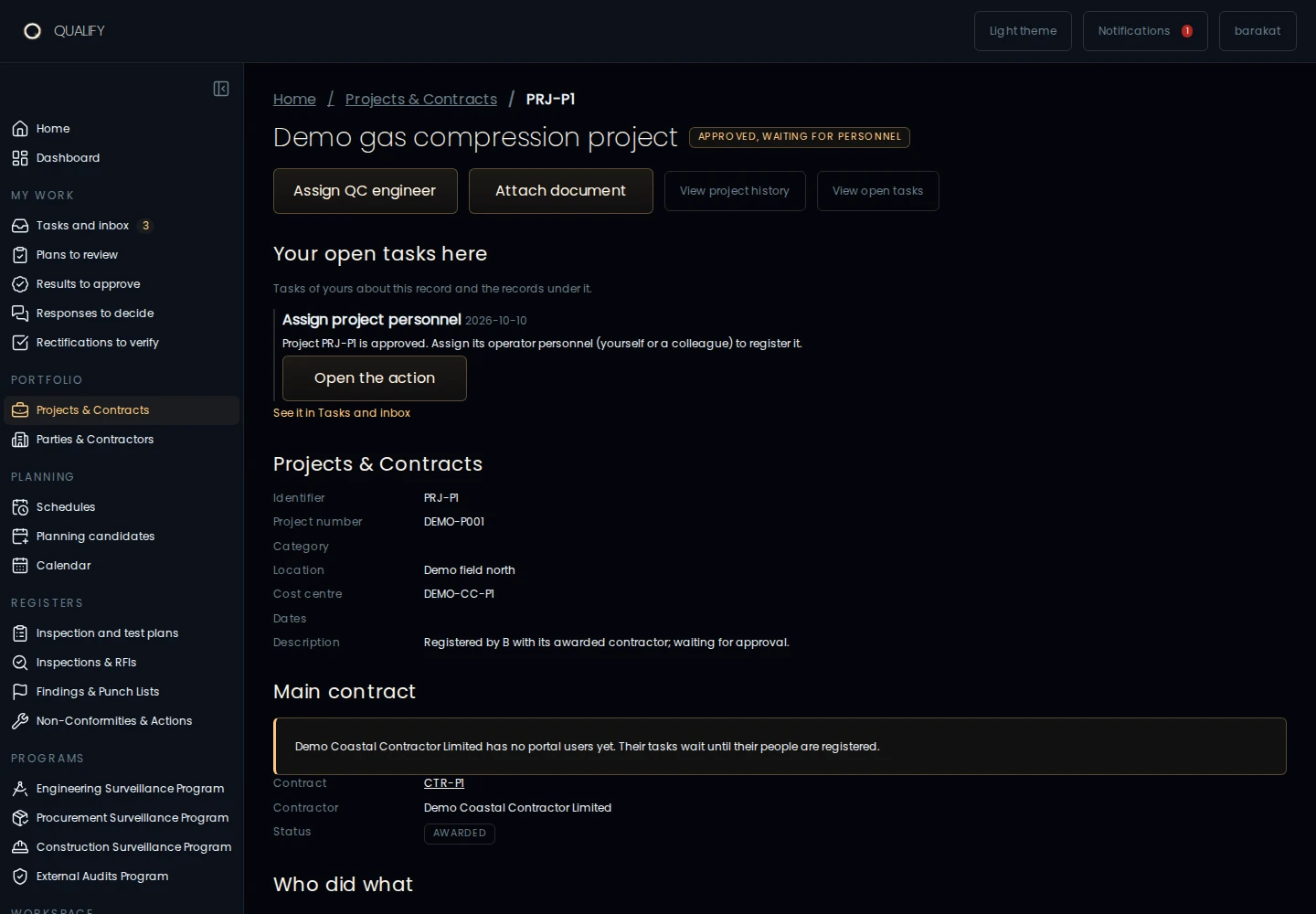
Task: Click the Dashboard grid icon
Action: (20, 158)
